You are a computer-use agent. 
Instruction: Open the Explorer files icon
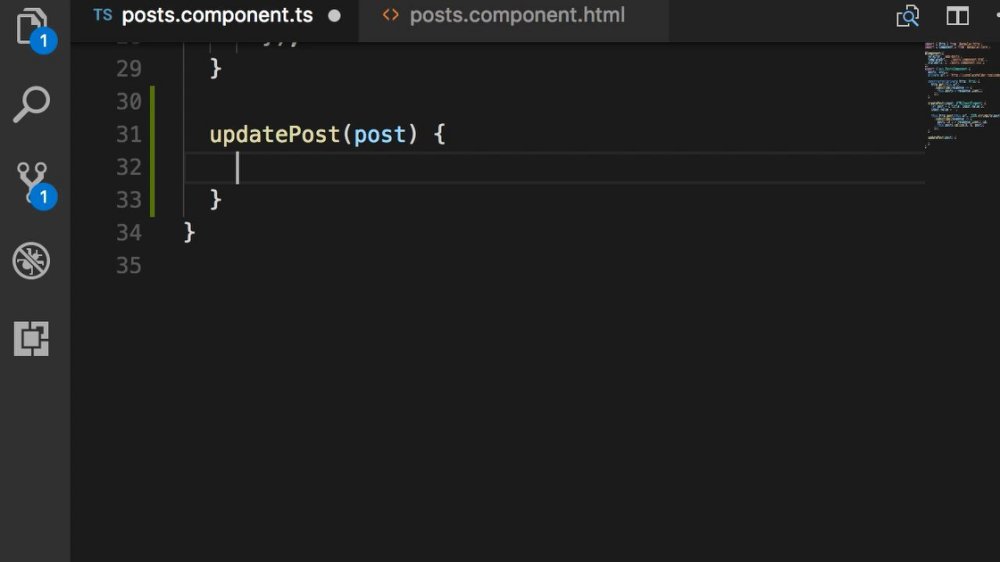coord(31,27)
